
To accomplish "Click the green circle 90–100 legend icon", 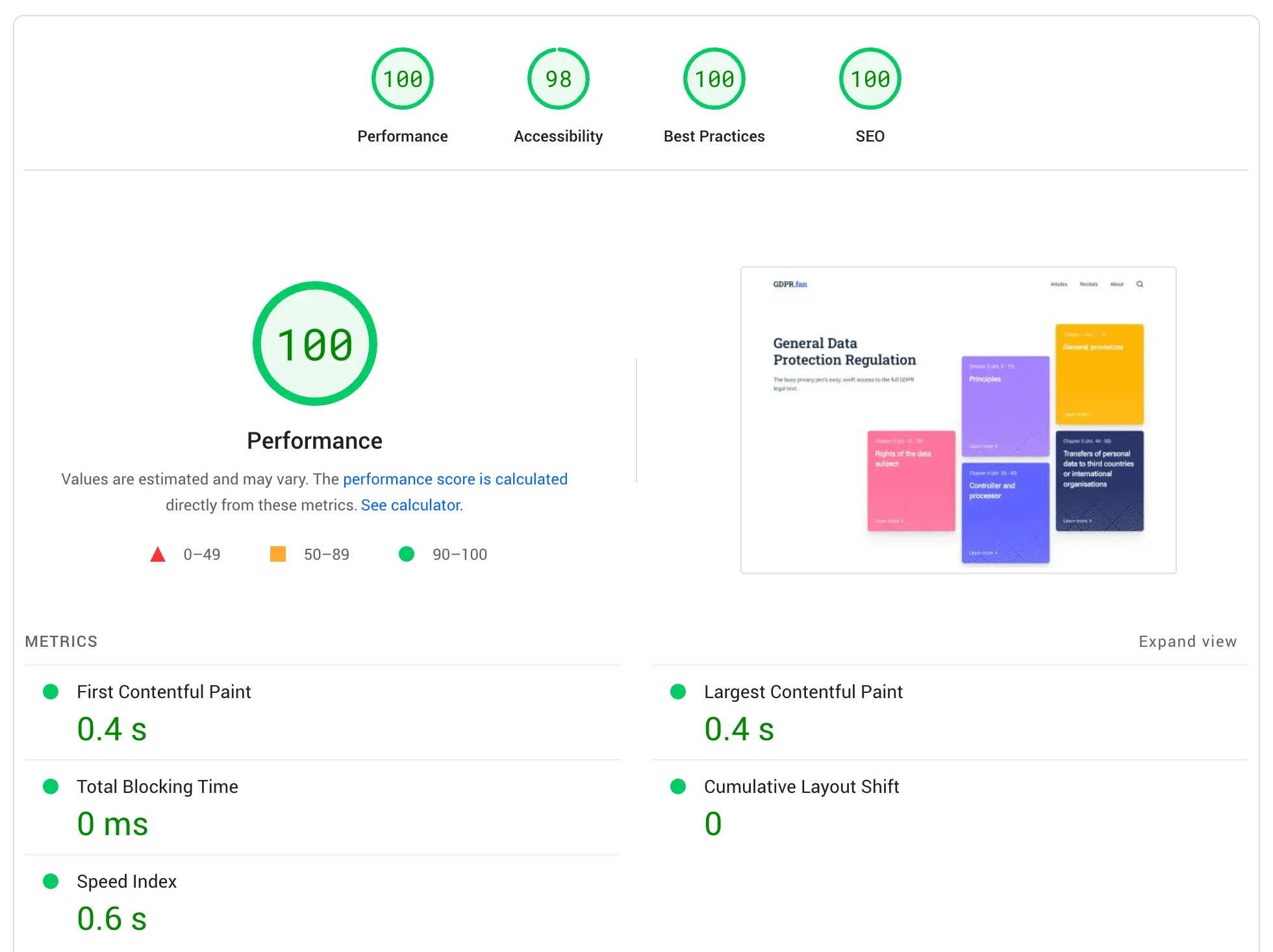I will (x=407, y=554).
